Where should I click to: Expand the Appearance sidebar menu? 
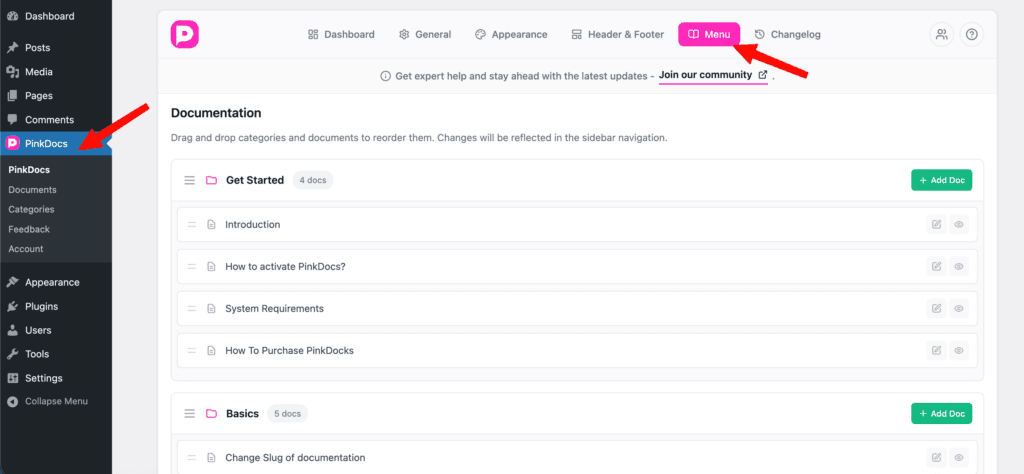[x=52, y=282]
